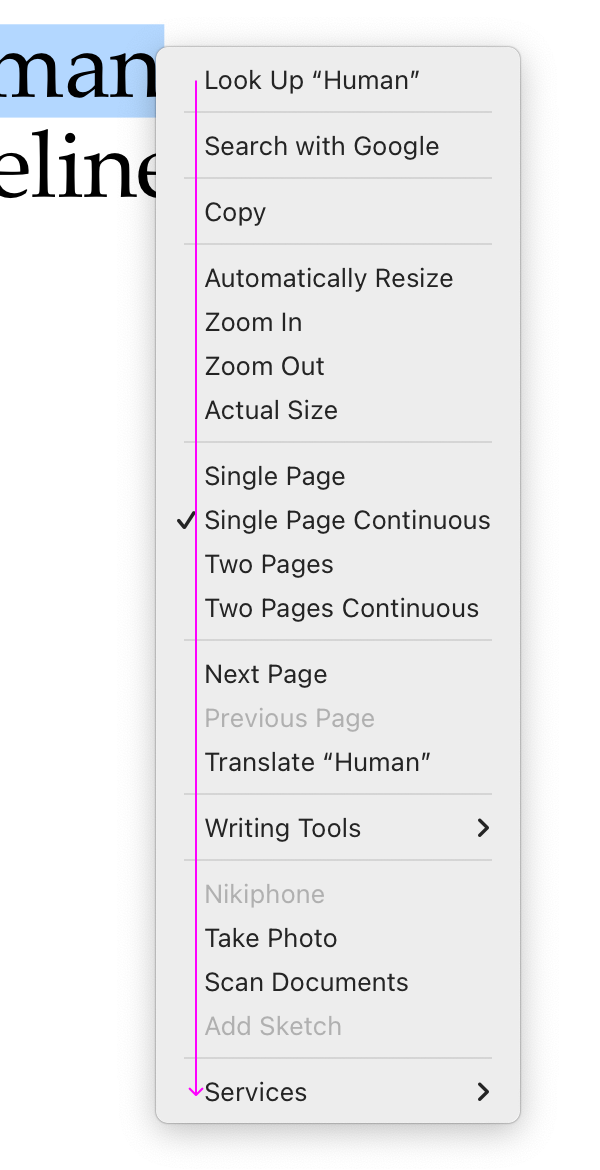Switch to Two Pages view

(x=269, y=565)
